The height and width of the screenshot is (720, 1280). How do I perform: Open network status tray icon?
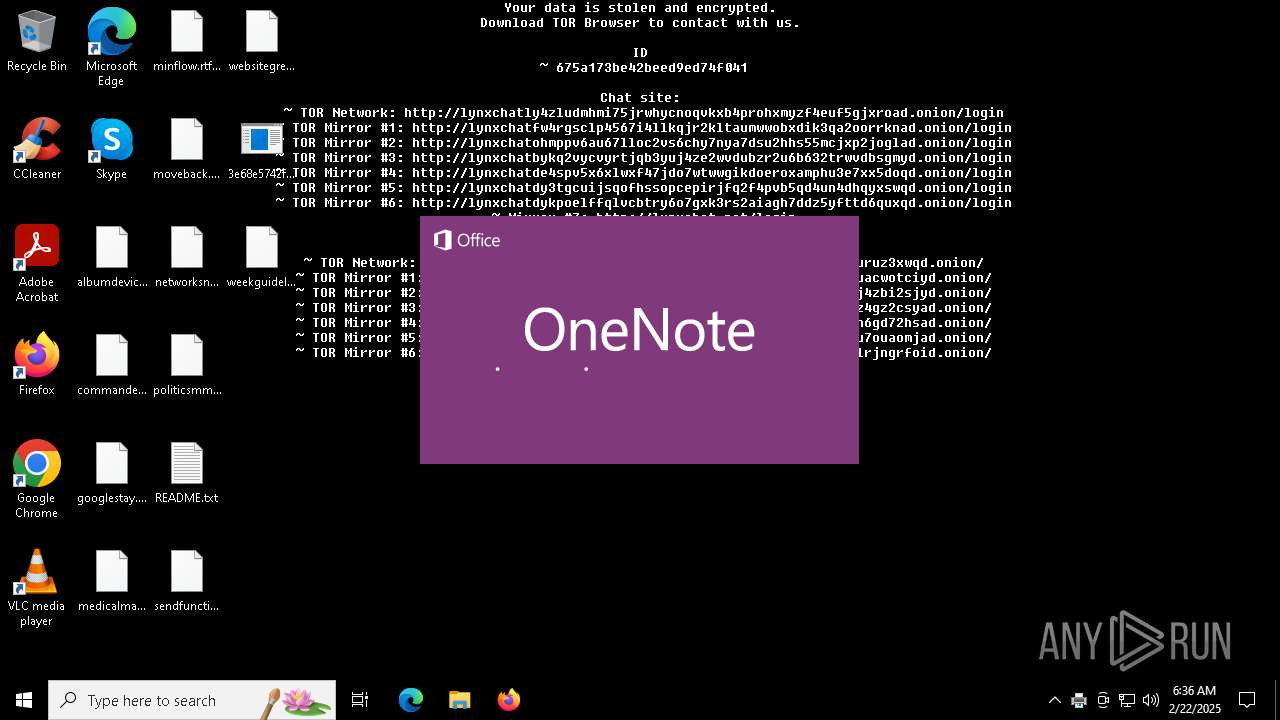[1127, 700]
